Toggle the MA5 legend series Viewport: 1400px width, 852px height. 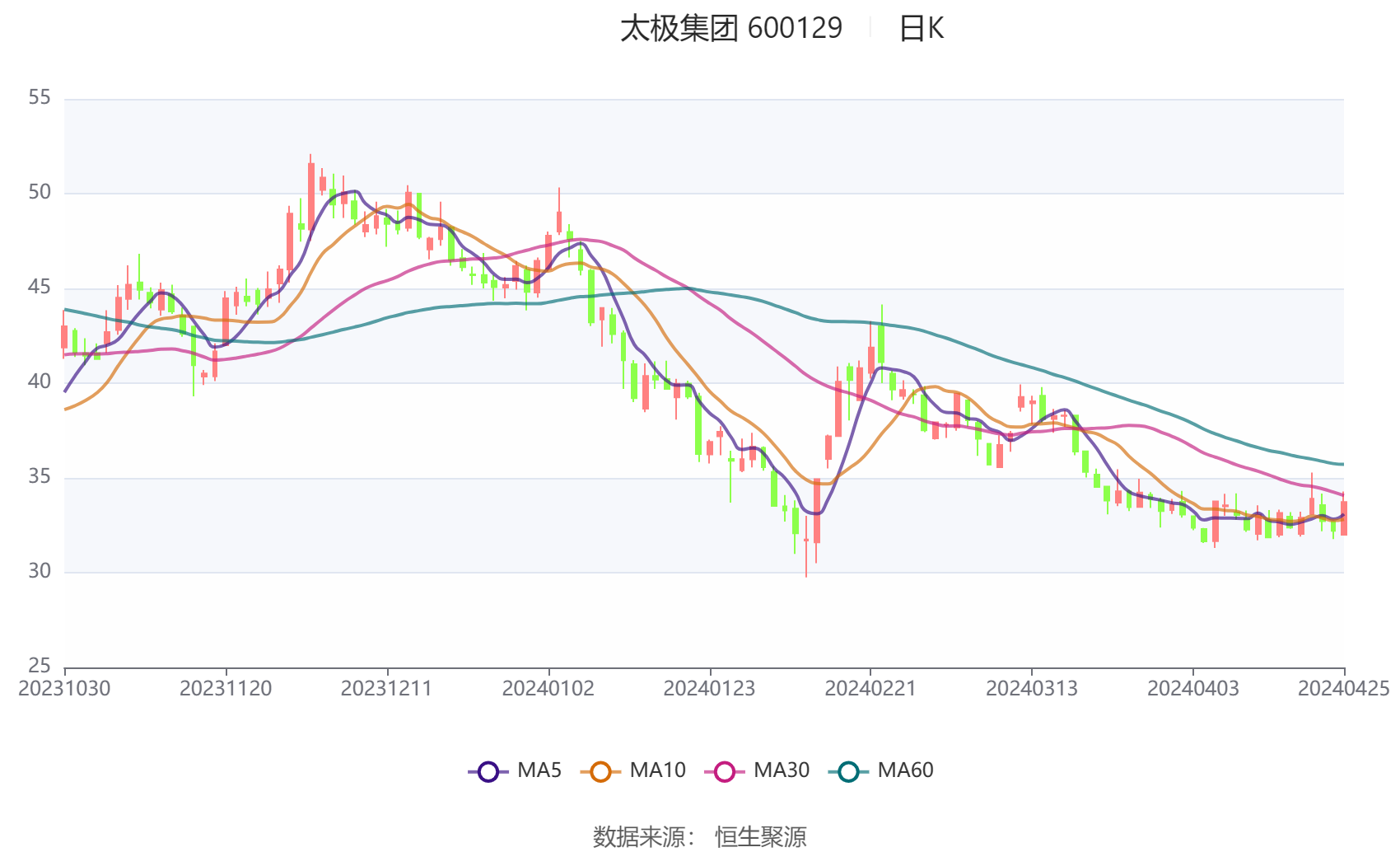pos(515,770)
